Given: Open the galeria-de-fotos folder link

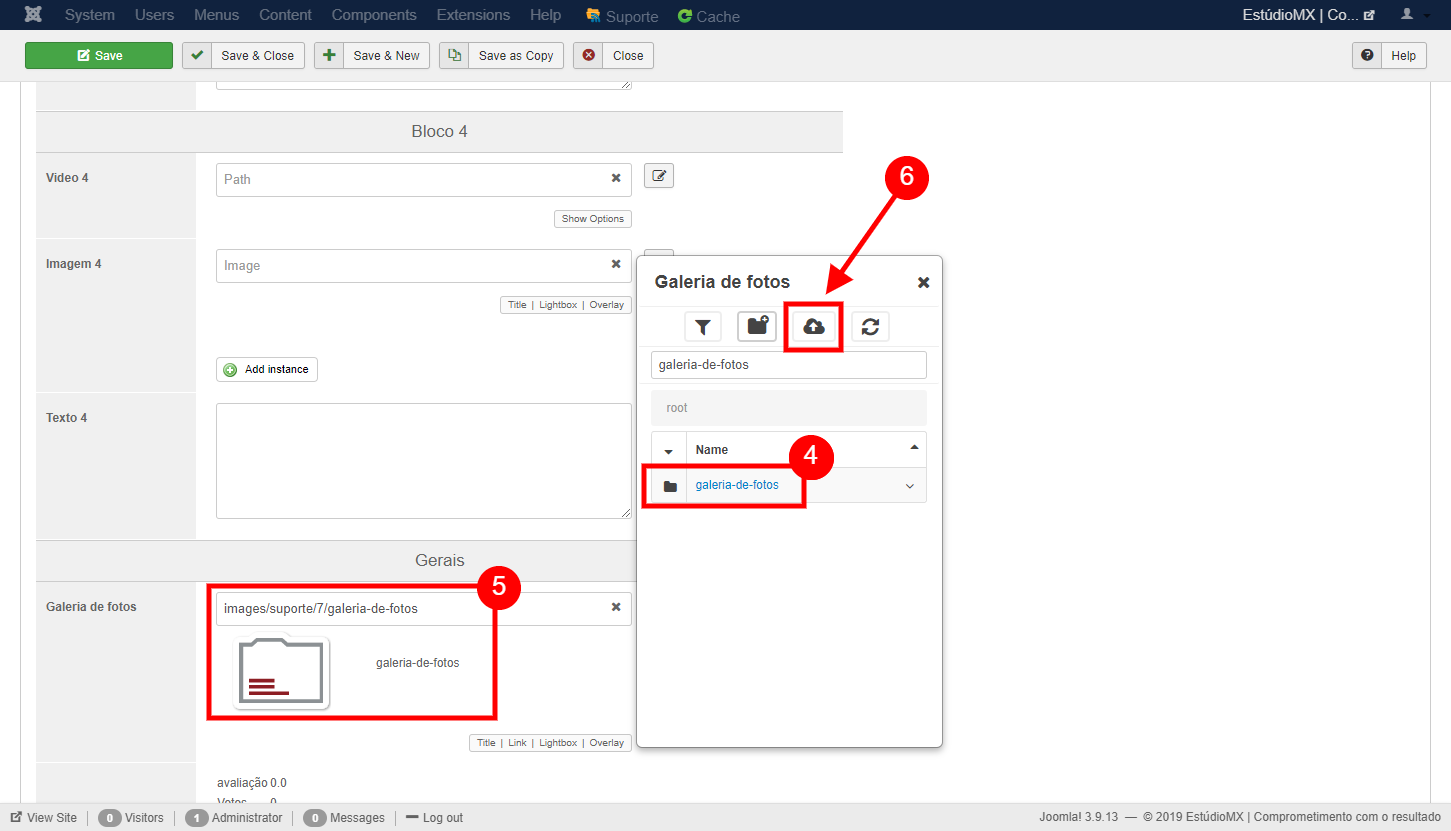Looking at the screenshot, I should coord(736,485).
